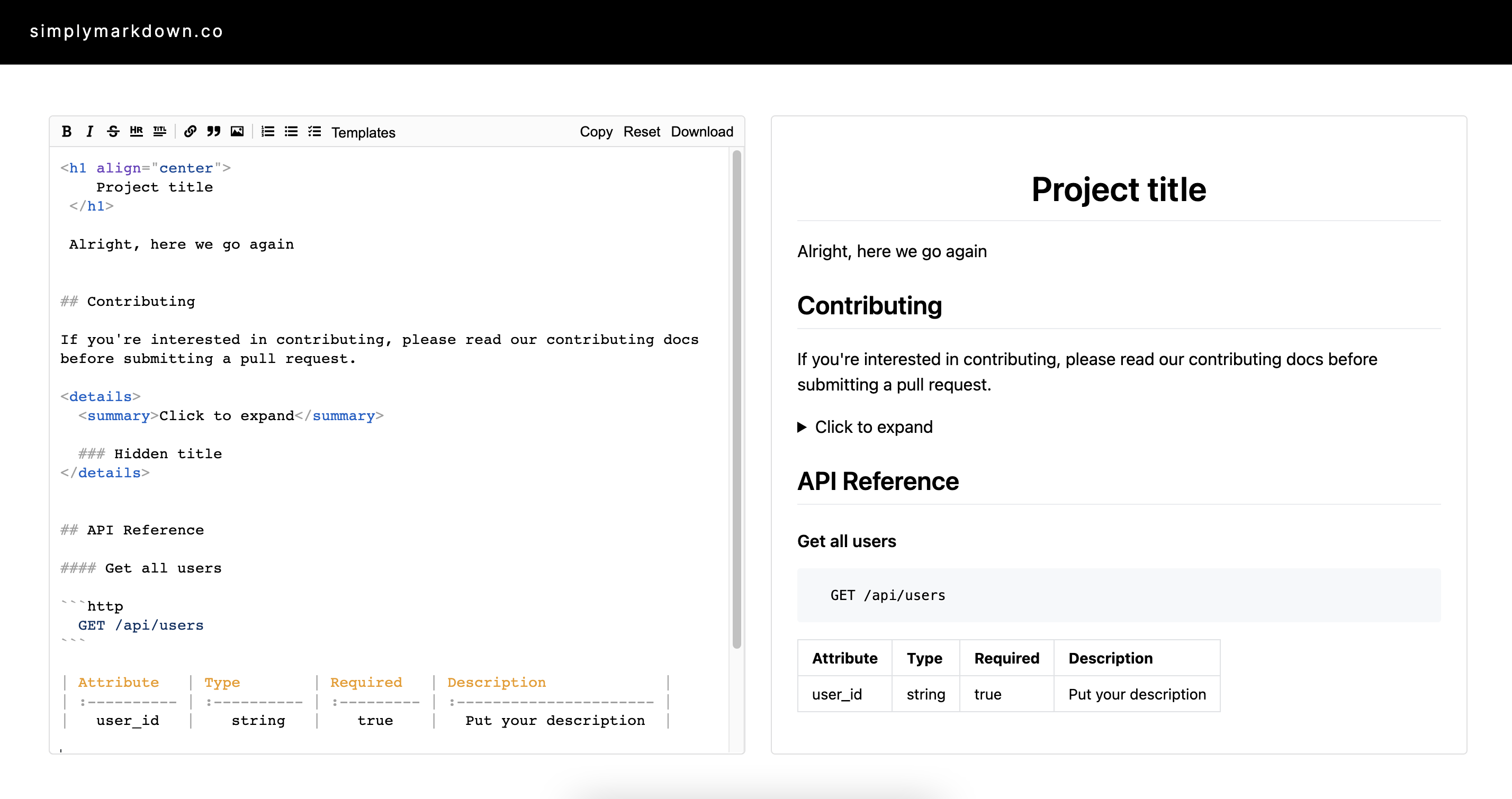Expand the 'Click to expand' details triangle

point(802,427)
